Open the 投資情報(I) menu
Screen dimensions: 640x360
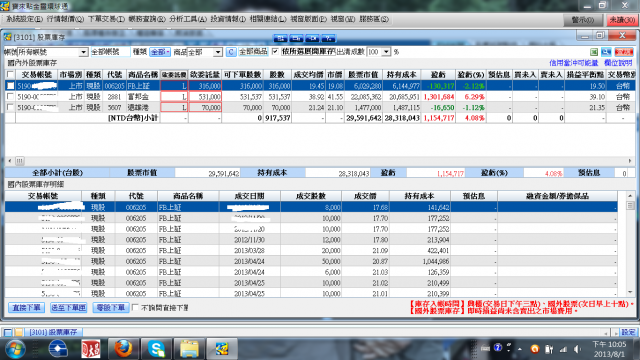pos(228,19)
